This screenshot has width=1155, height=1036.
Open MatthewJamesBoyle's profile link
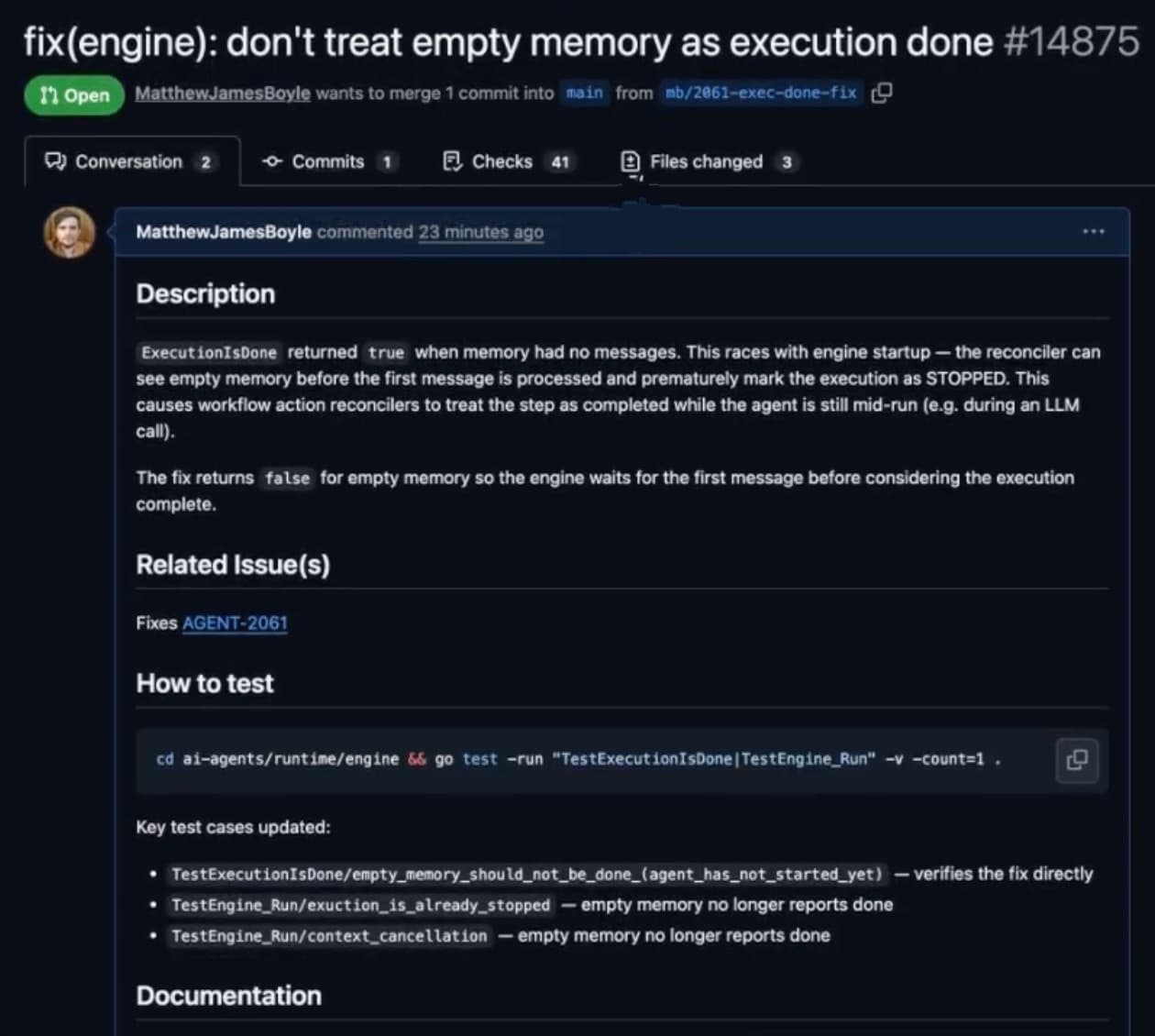click(x=223, y=93)
